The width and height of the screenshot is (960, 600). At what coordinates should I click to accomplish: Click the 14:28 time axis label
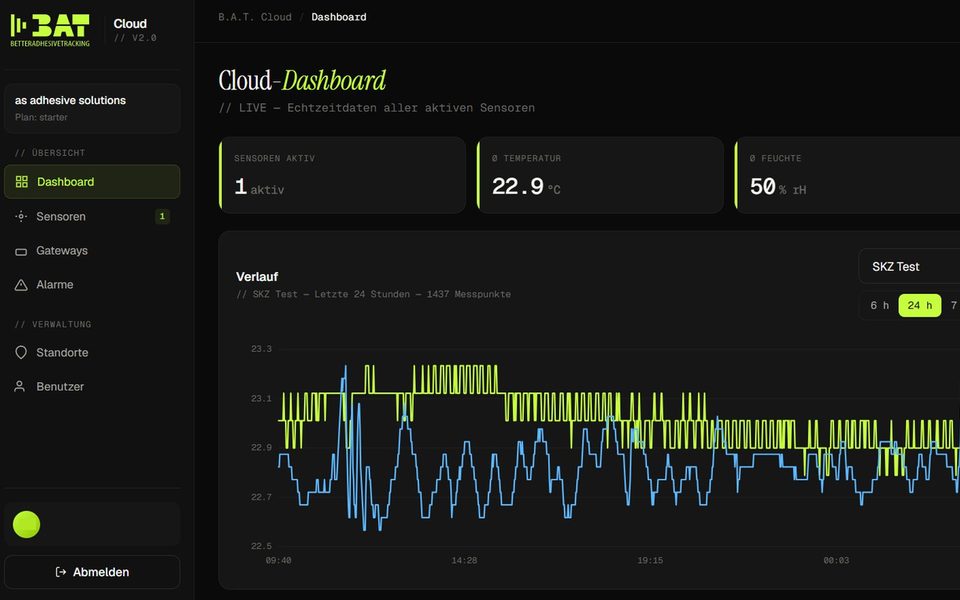[464, 560]
